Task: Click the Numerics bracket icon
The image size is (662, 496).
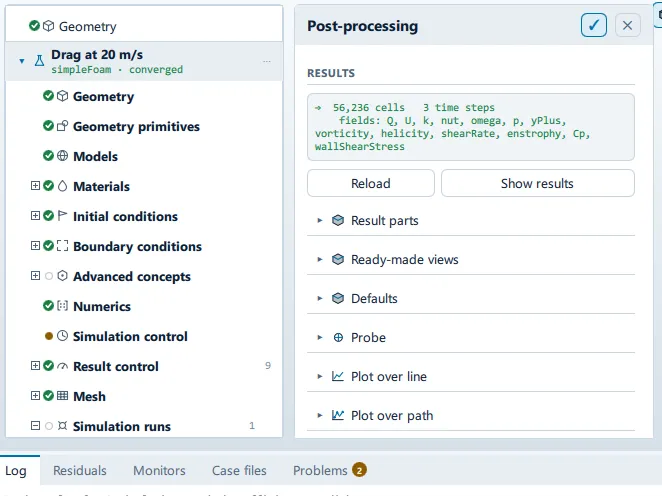Action: [x=62, y=306]
